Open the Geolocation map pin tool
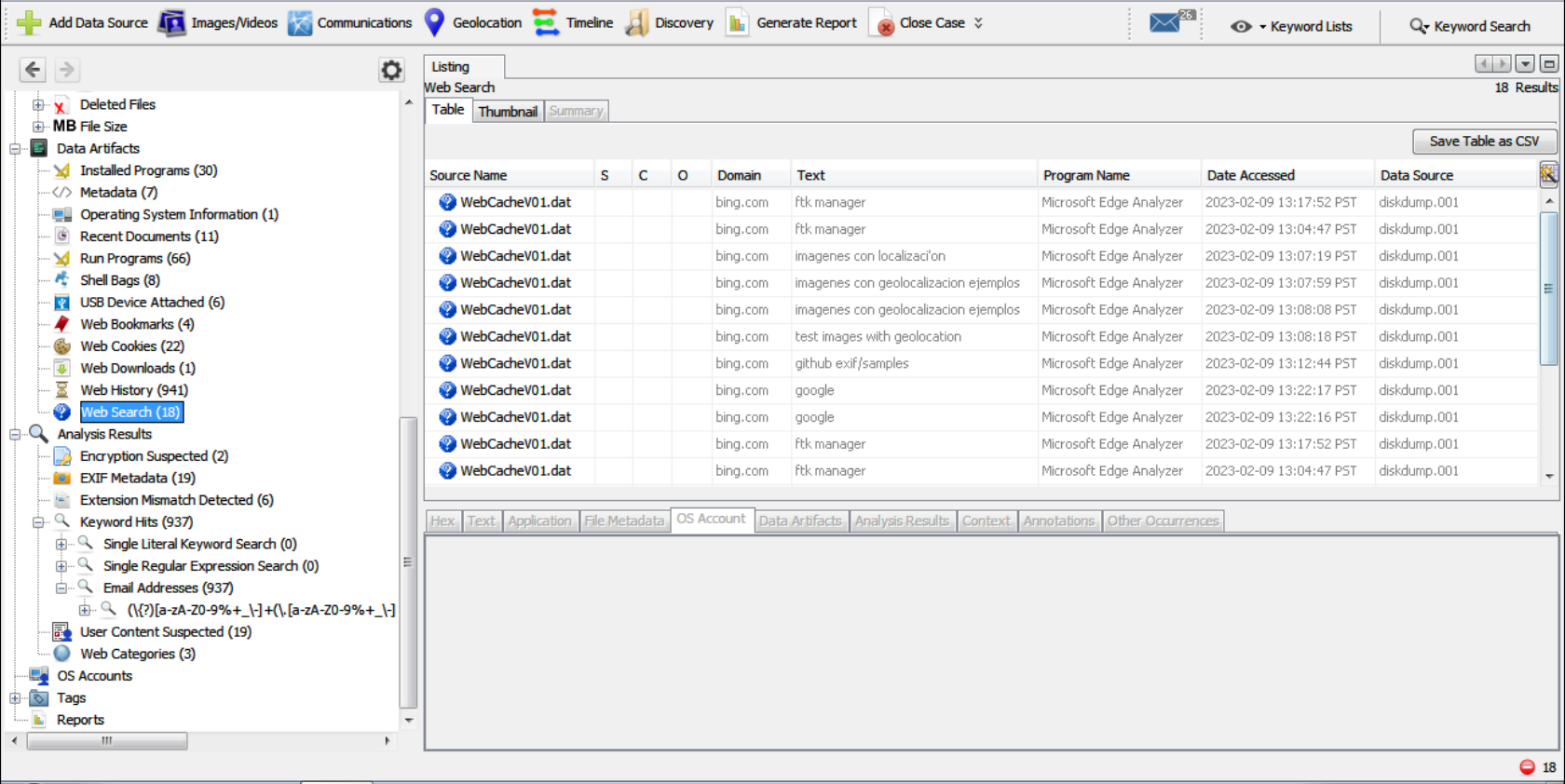This screenshot has height=784, width=1565. coord(434,22)
